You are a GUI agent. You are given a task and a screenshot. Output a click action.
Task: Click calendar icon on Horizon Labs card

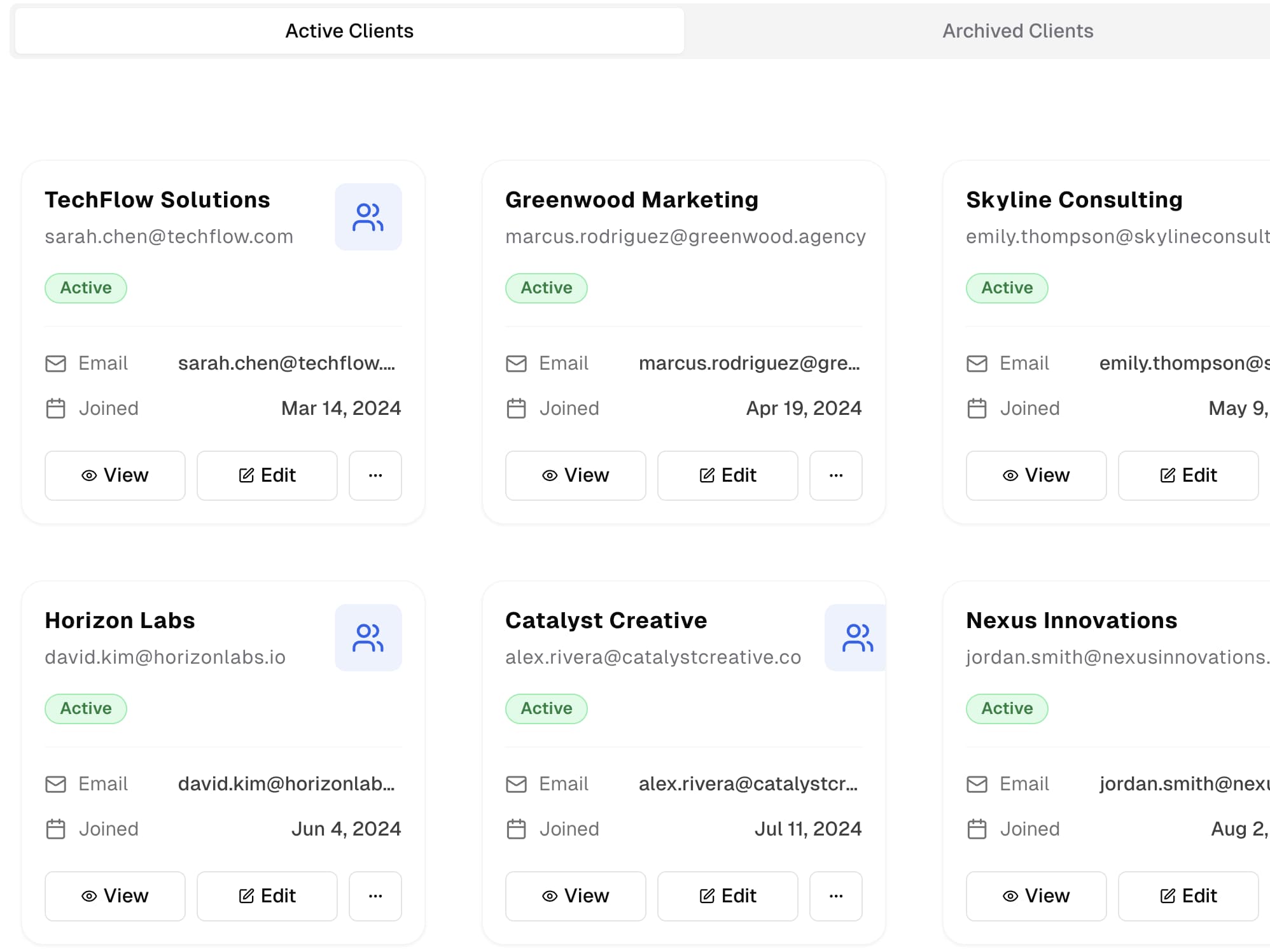point(56,829)
